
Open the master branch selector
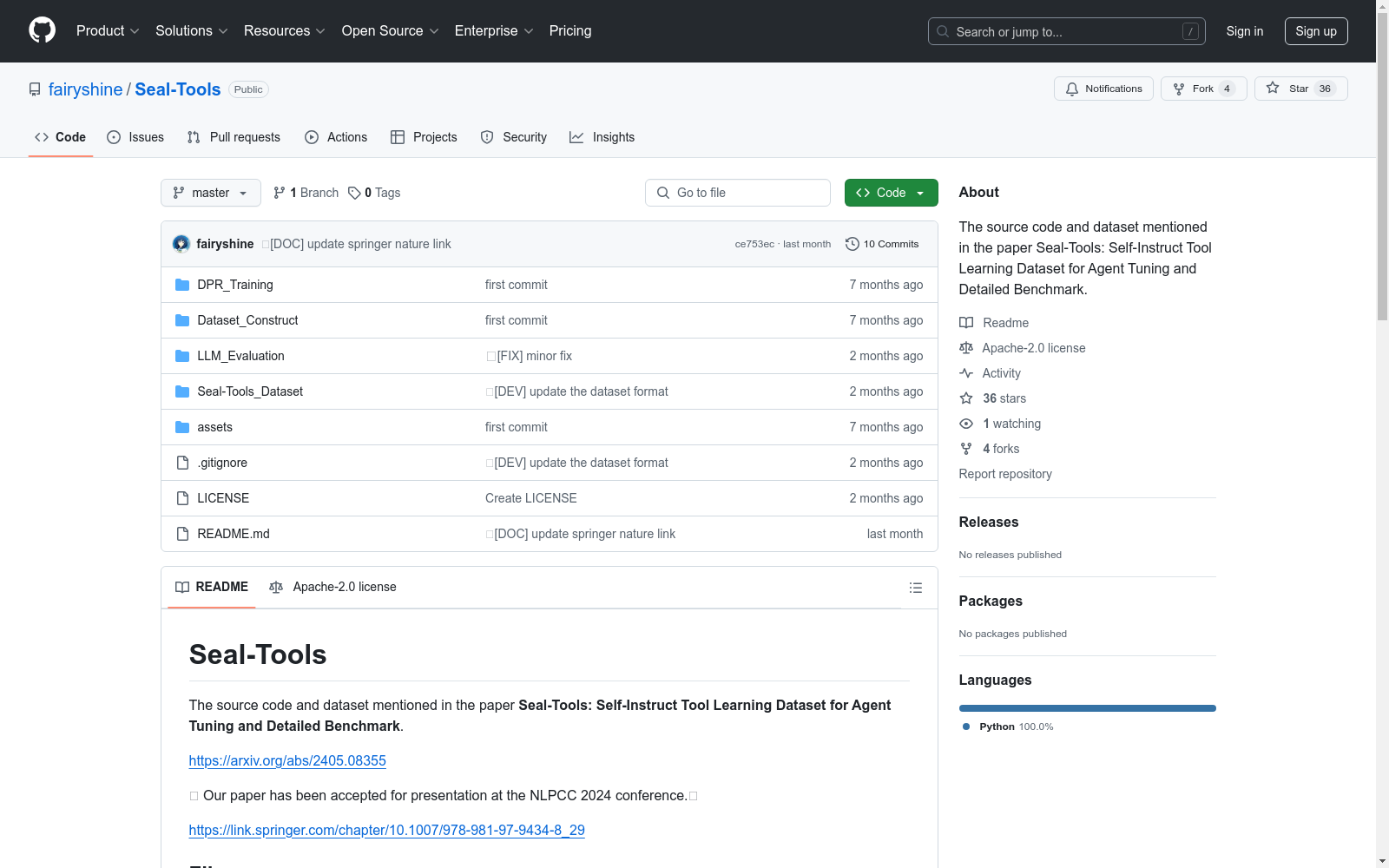pyautogui.click(x=211, y=193)
